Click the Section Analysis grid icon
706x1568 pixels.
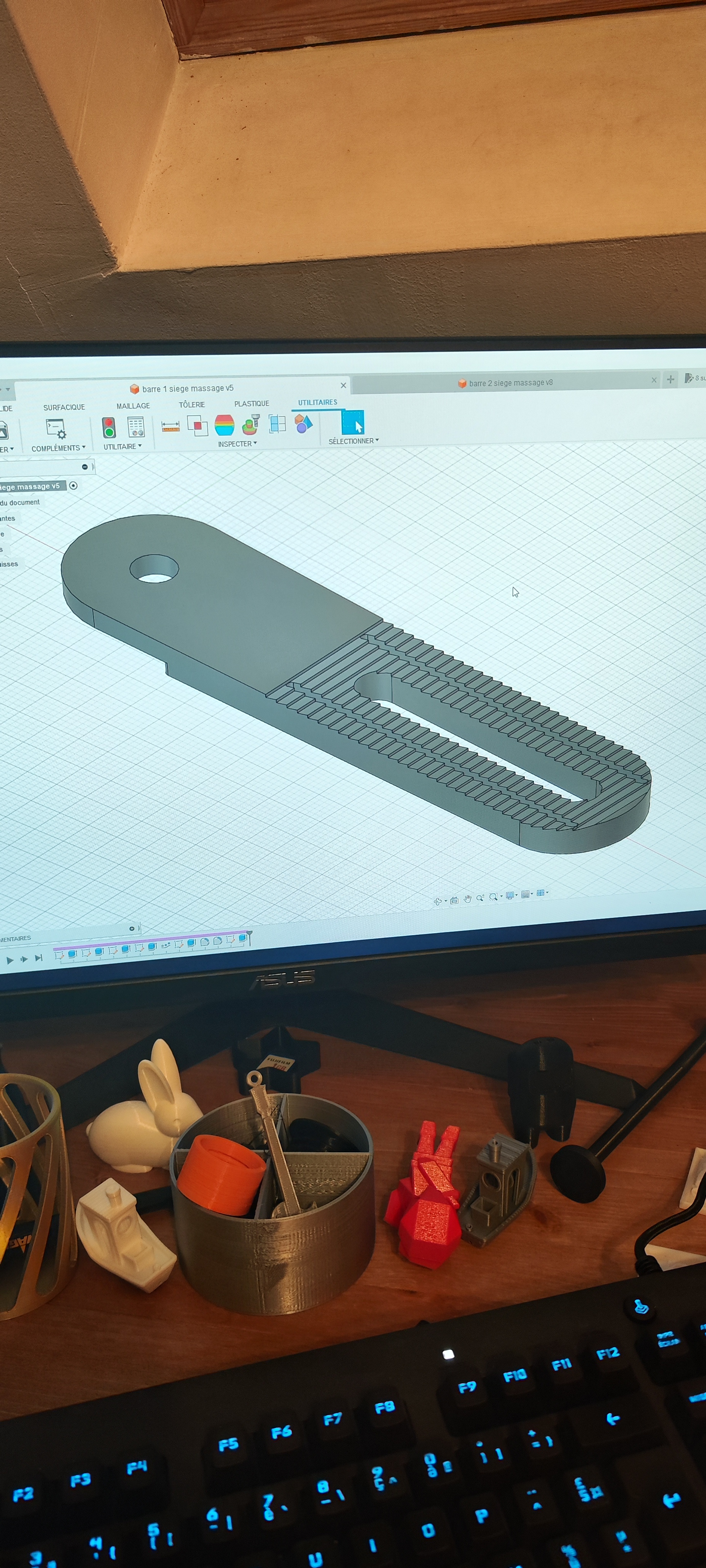click(278, 424)
